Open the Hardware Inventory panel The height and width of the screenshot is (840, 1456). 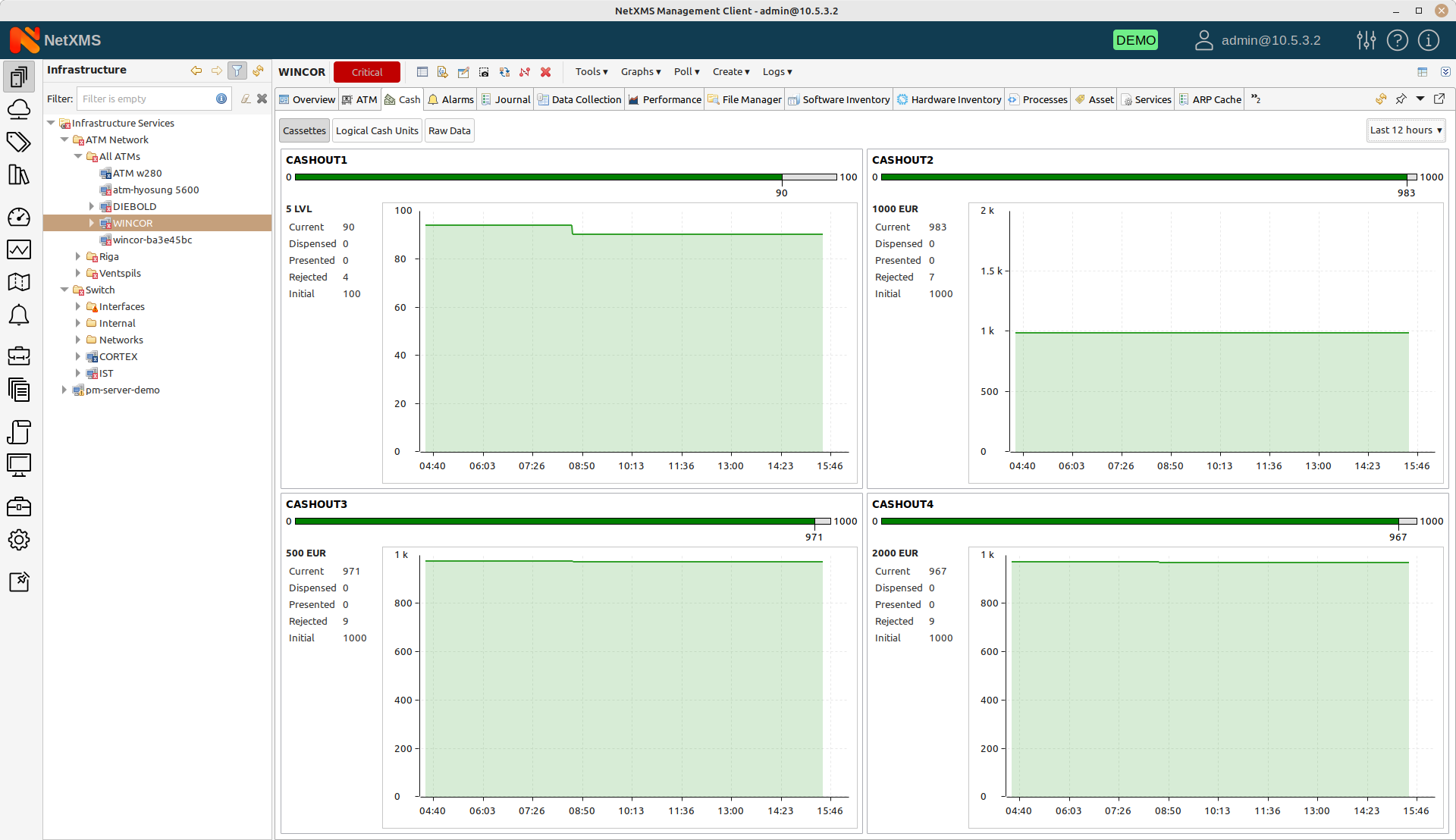(x=949, y=99)
